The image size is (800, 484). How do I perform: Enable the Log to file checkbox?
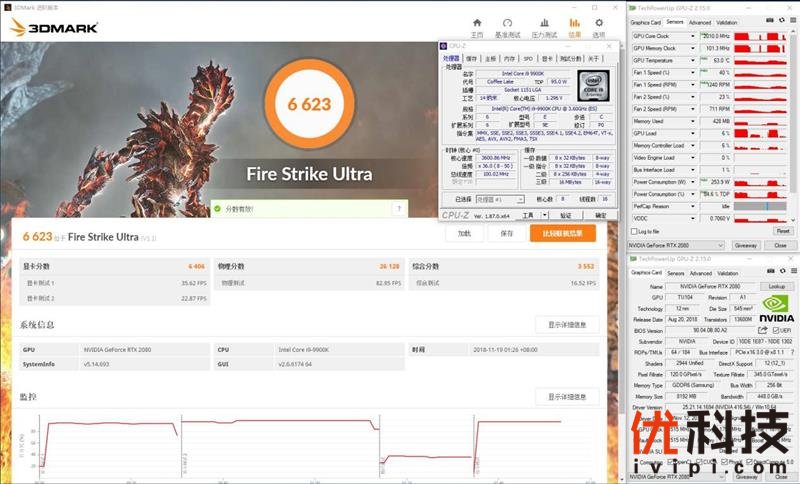click(633, 231)
